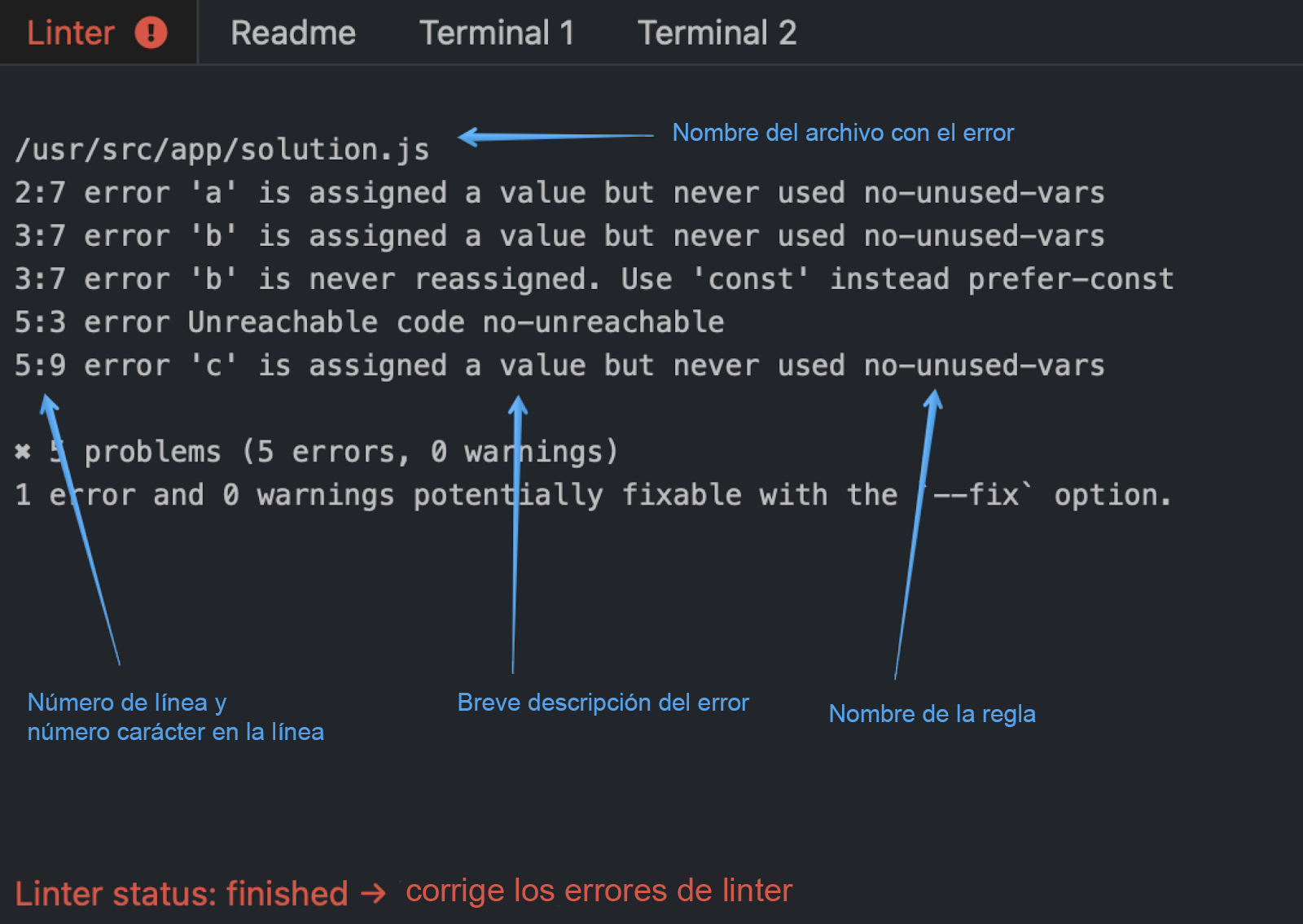Click the `--fix` option text
1303x924 pixels.
click(976, 495)
